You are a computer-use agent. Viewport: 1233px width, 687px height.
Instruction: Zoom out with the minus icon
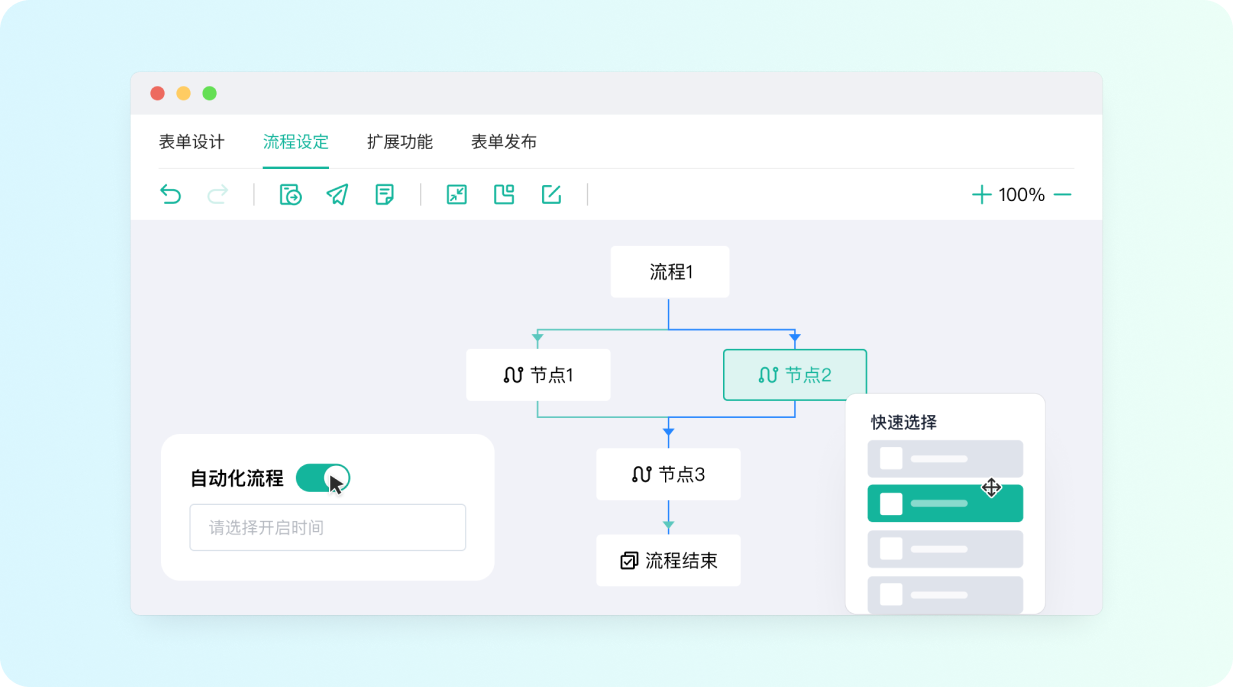point(1062,195)
